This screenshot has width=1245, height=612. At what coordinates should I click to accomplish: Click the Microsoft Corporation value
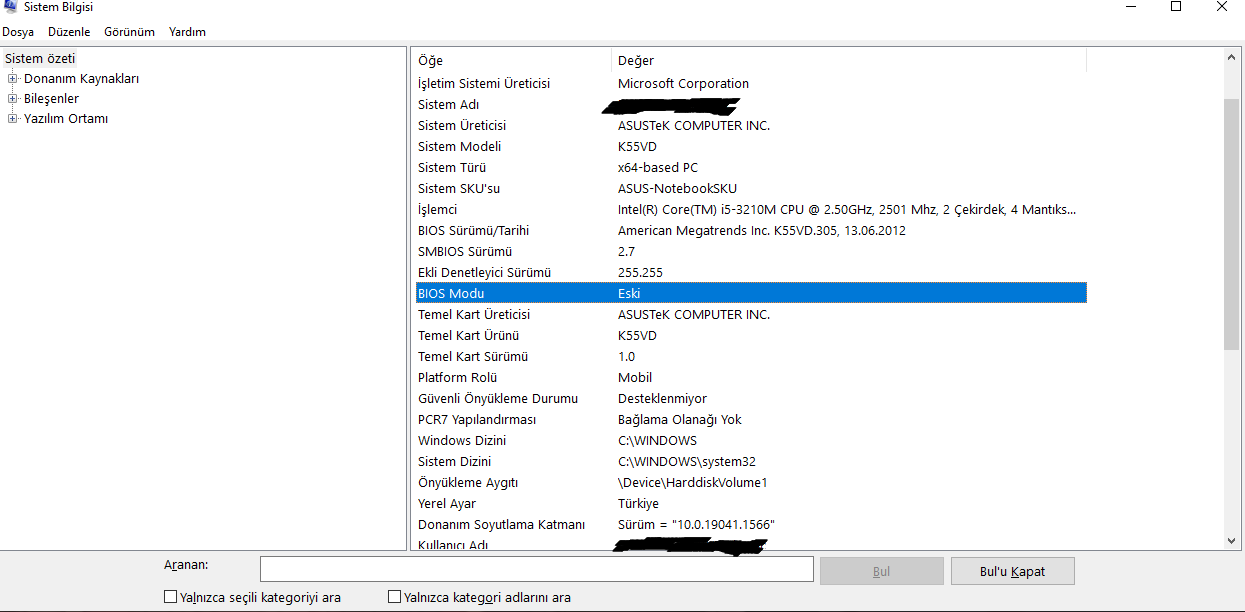point(683,83)
